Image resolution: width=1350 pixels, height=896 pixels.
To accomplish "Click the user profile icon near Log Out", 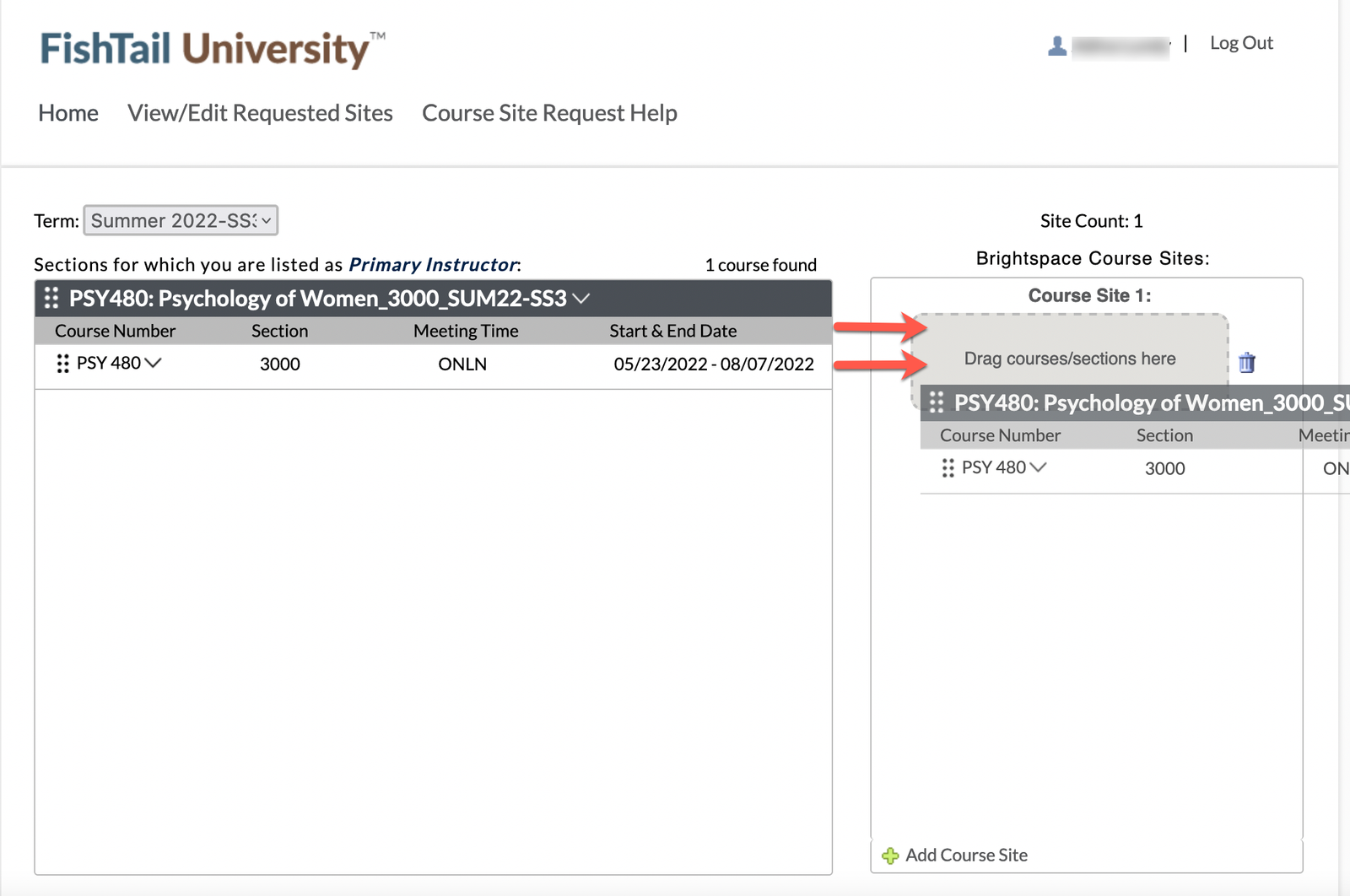I will (x=1056, y=46).
